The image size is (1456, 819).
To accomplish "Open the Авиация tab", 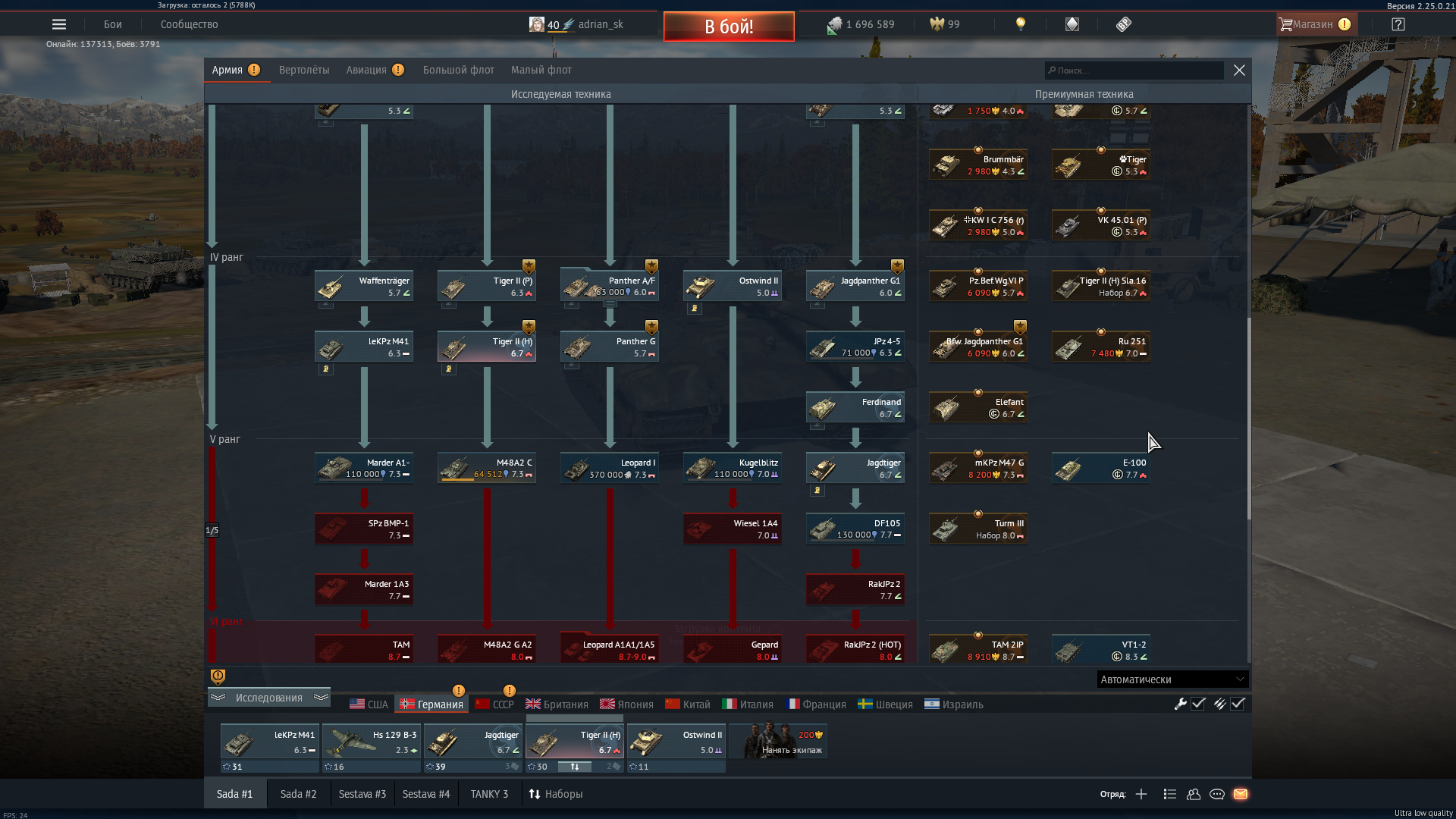I will click(375, 70).
